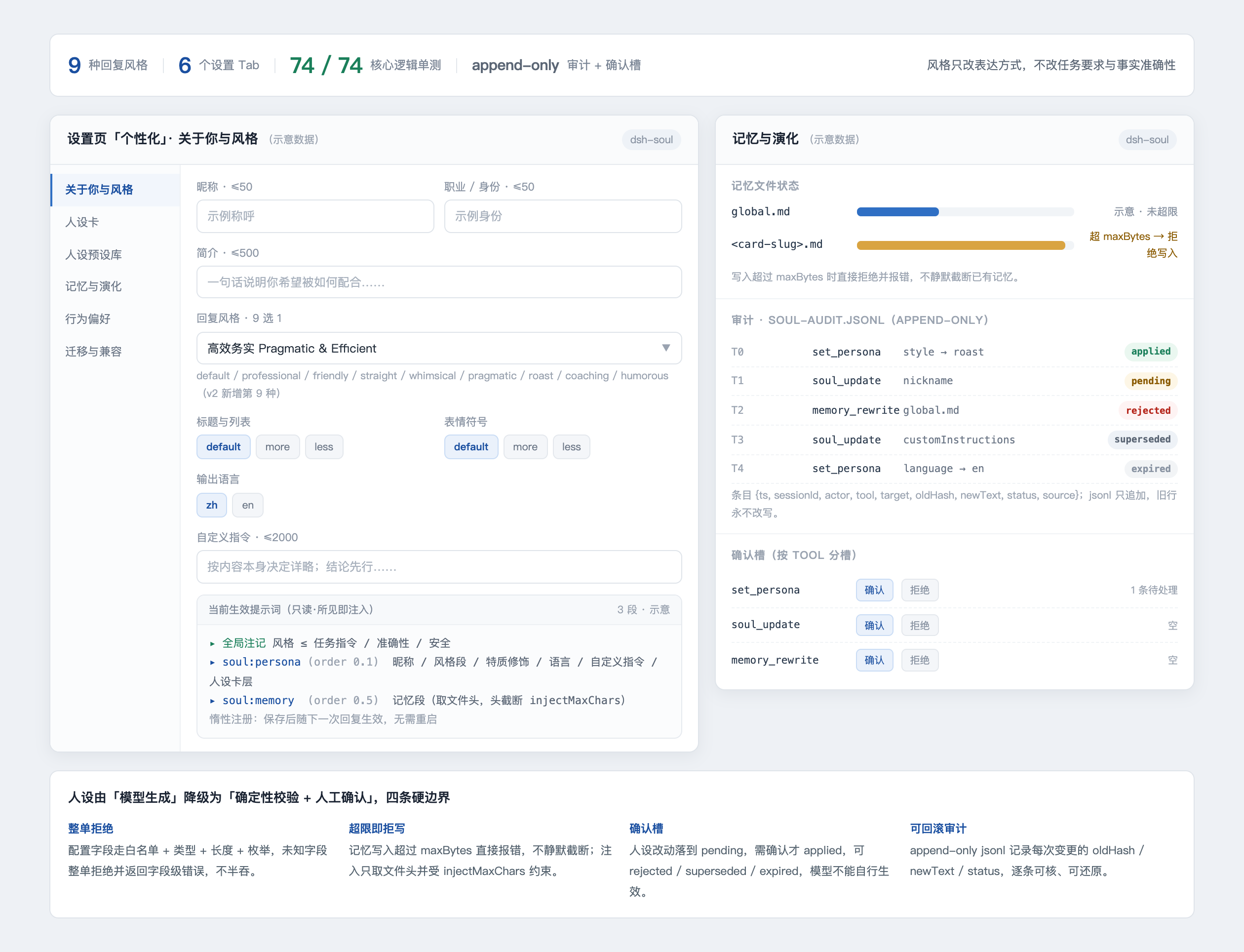Open the 关于你与风格 sidebar tab

point(115,189)
